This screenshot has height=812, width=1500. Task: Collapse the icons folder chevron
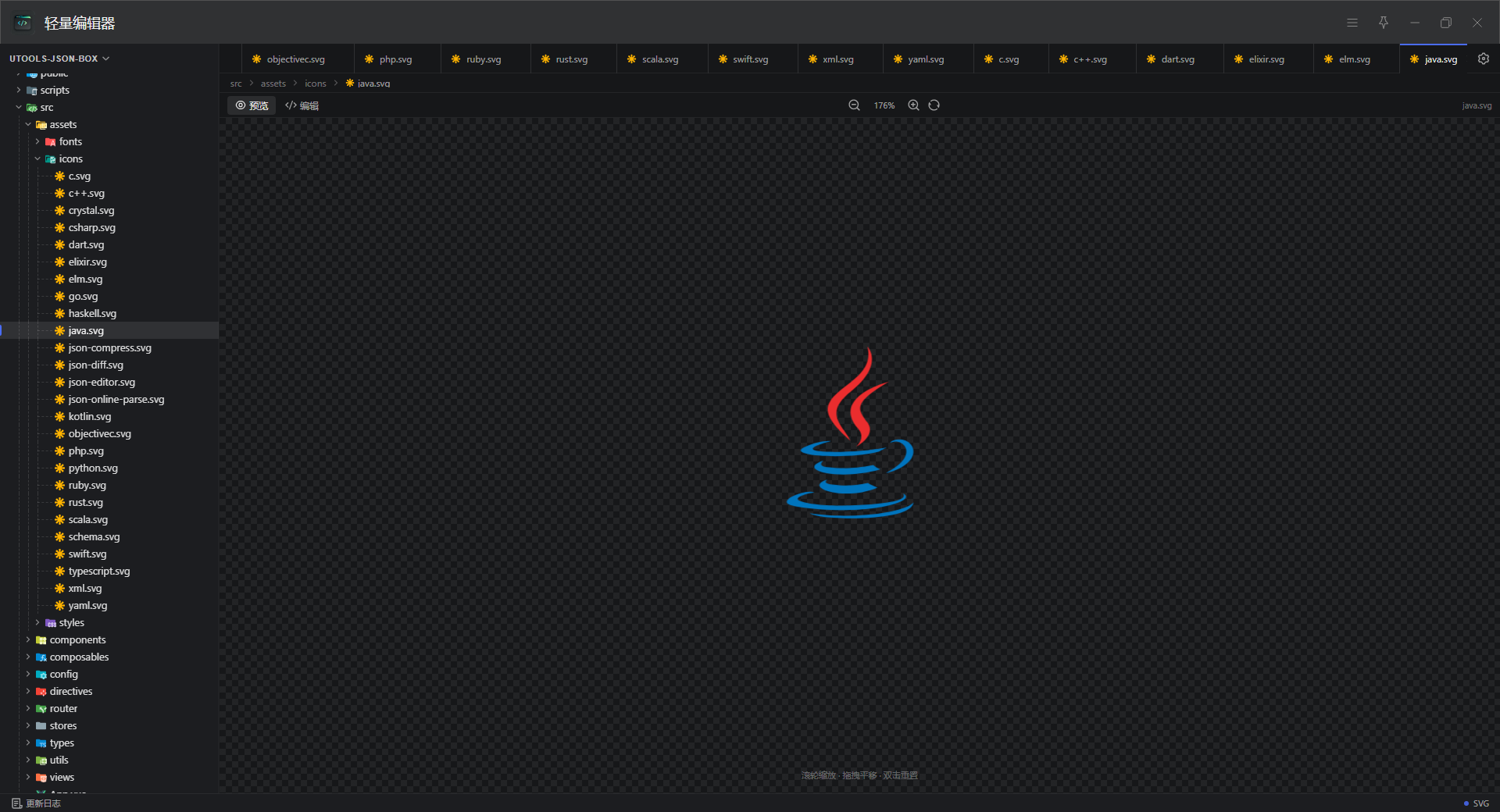(x=37, y=159)
